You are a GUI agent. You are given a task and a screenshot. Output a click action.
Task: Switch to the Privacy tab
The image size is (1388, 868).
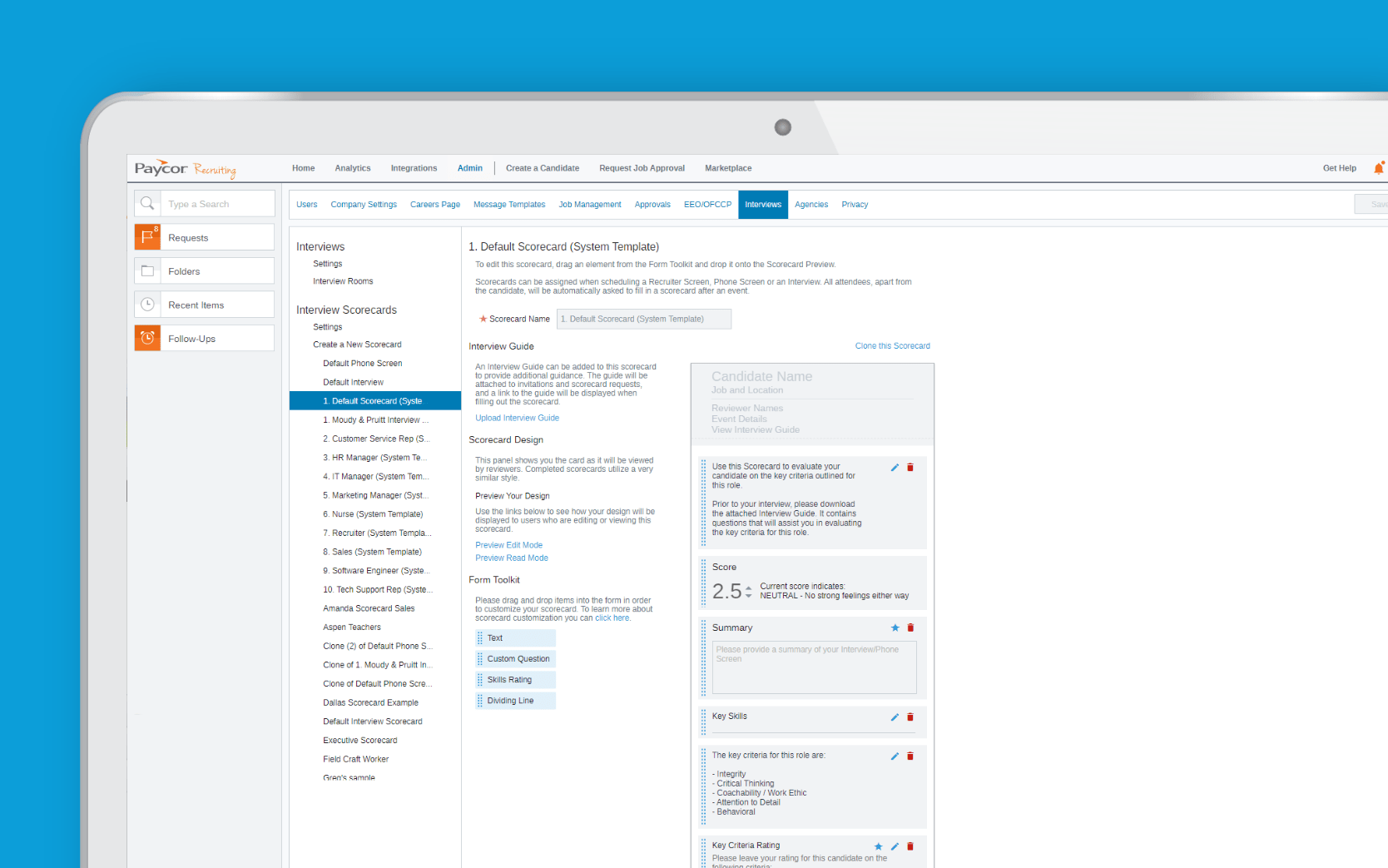[855, 205]
